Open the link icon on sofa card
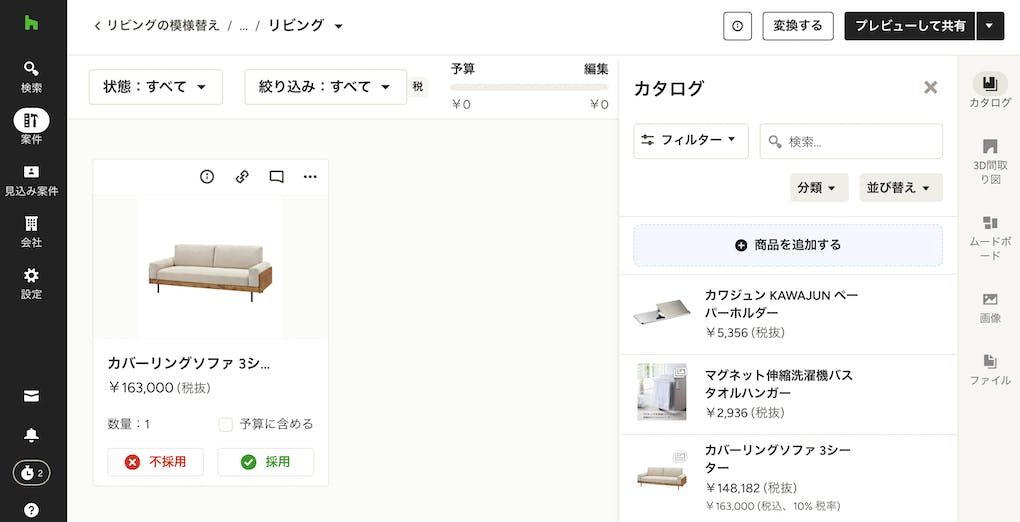The width and height of the screenshot is (1020, 522). [242, 176]
